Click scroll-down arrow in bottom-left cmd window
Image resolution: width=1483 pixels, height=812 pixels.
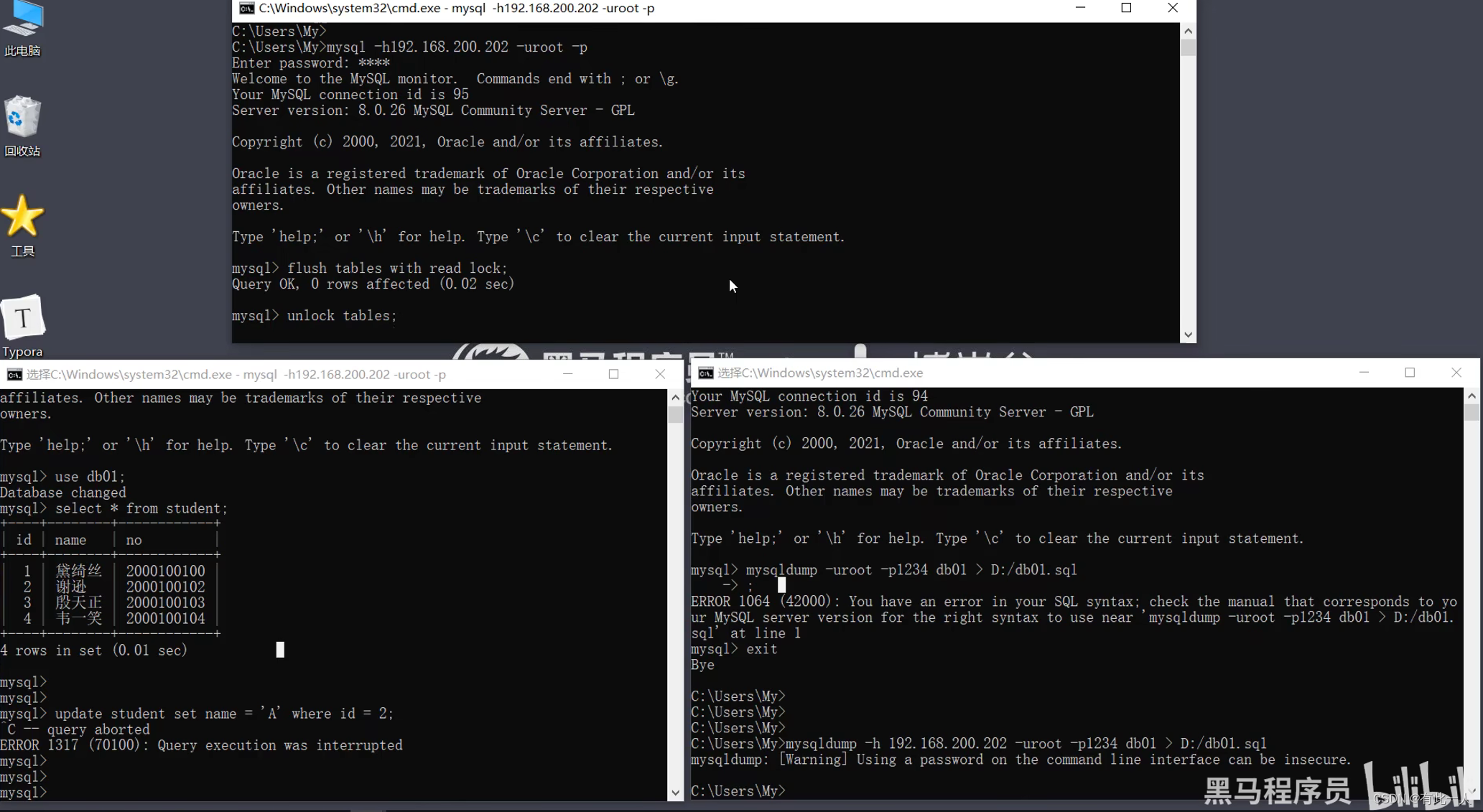[675, 793]
